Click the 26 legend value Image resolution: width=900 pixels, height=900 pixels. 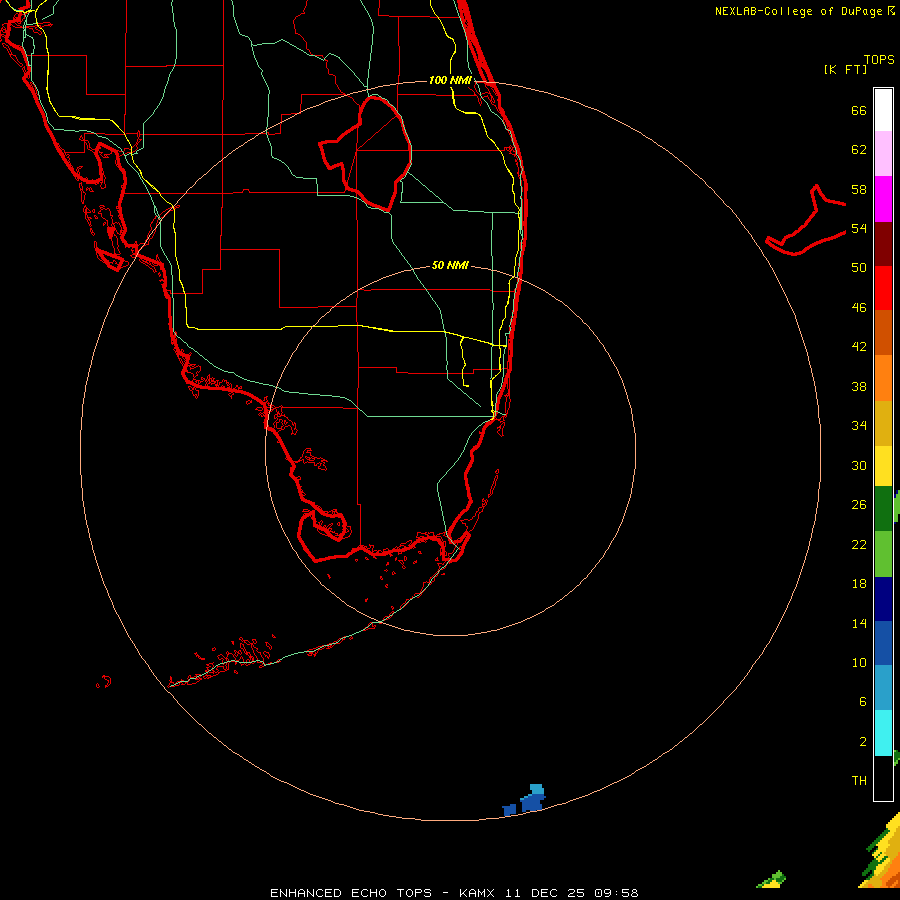click(859, 505)
